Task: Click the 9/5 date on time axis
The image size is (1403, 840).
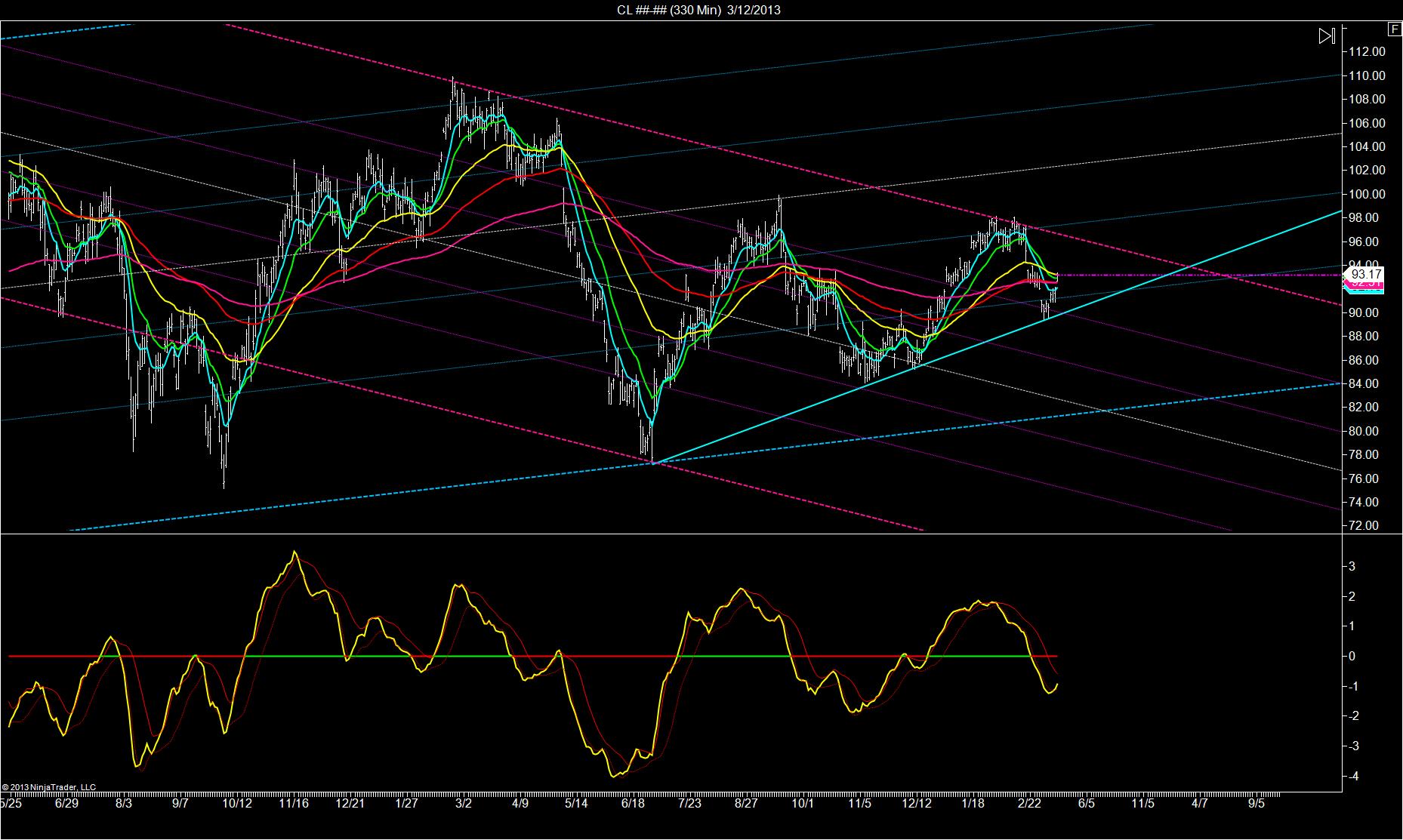Action: click(x=1256, y=803)
